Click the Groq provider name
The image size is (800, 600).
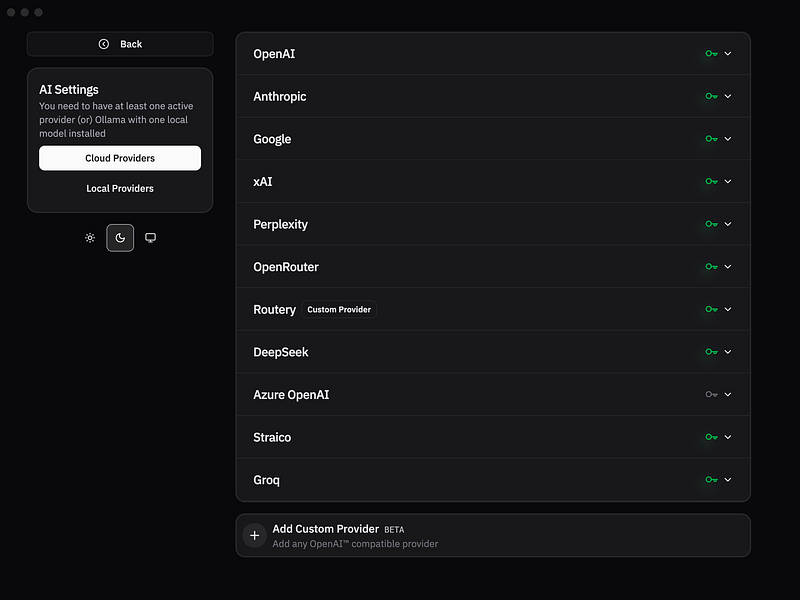coord(266,480)
